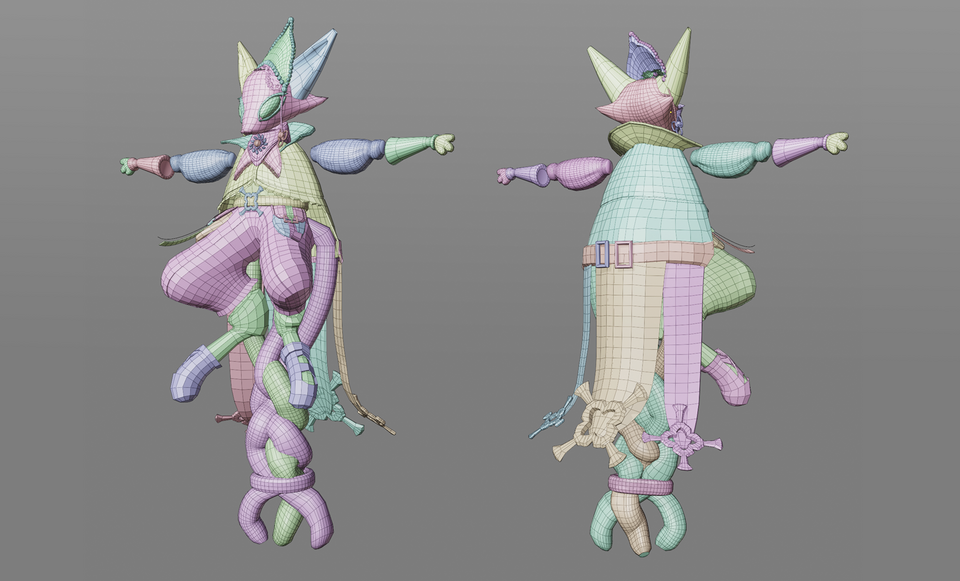Select the pink cross ornament on back view

pyautogui.click(x=681, y=438)
